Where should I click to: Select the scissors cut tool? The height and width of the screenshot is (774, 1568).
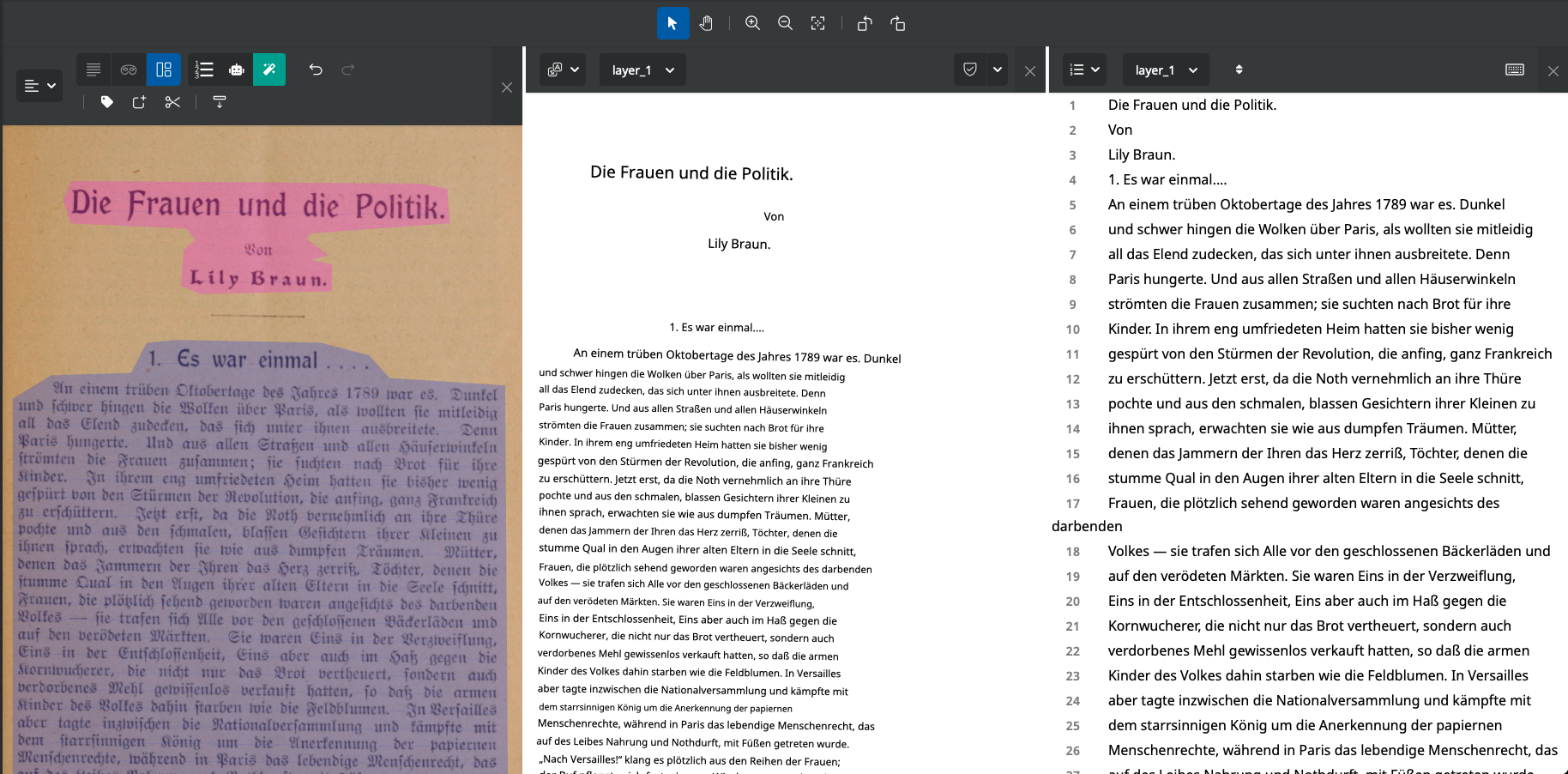coord(172,102)
